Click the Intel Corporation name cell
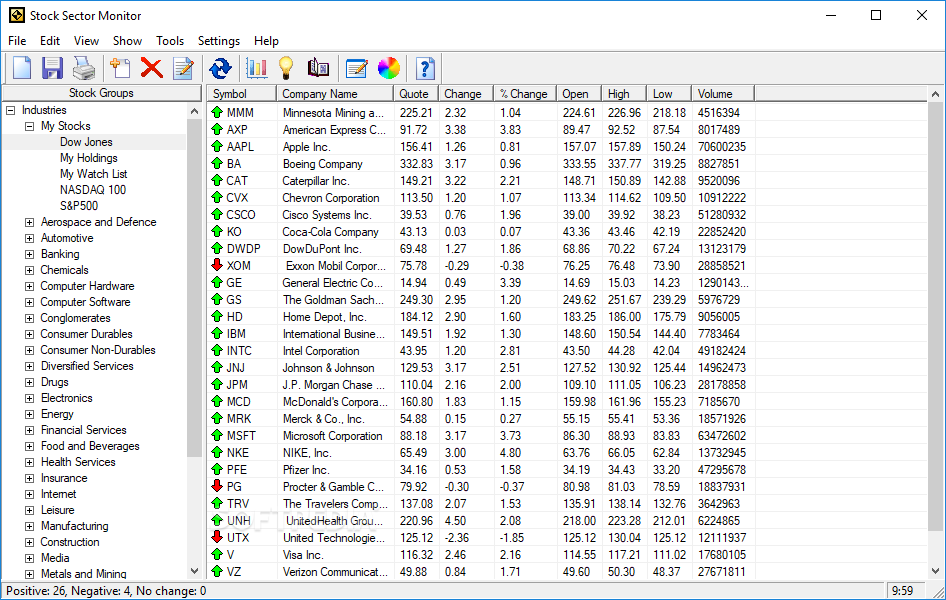Image resolution: width=946 pixels, height=600 pixels. pos(321,351)
